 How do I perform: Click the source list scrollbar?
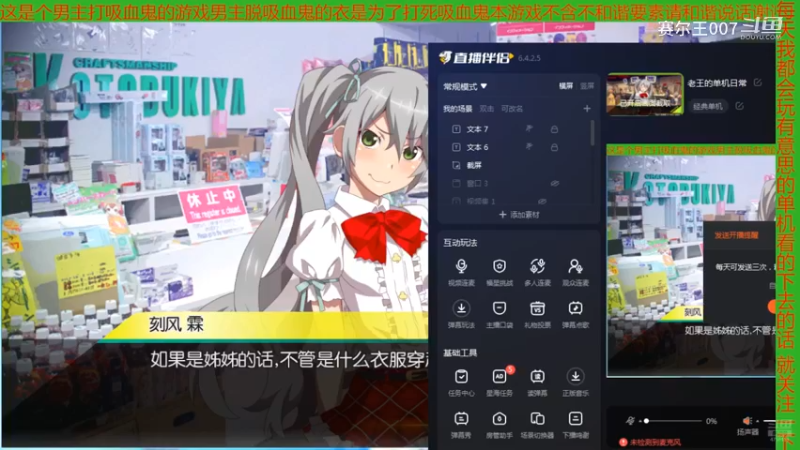coord(592,133)
